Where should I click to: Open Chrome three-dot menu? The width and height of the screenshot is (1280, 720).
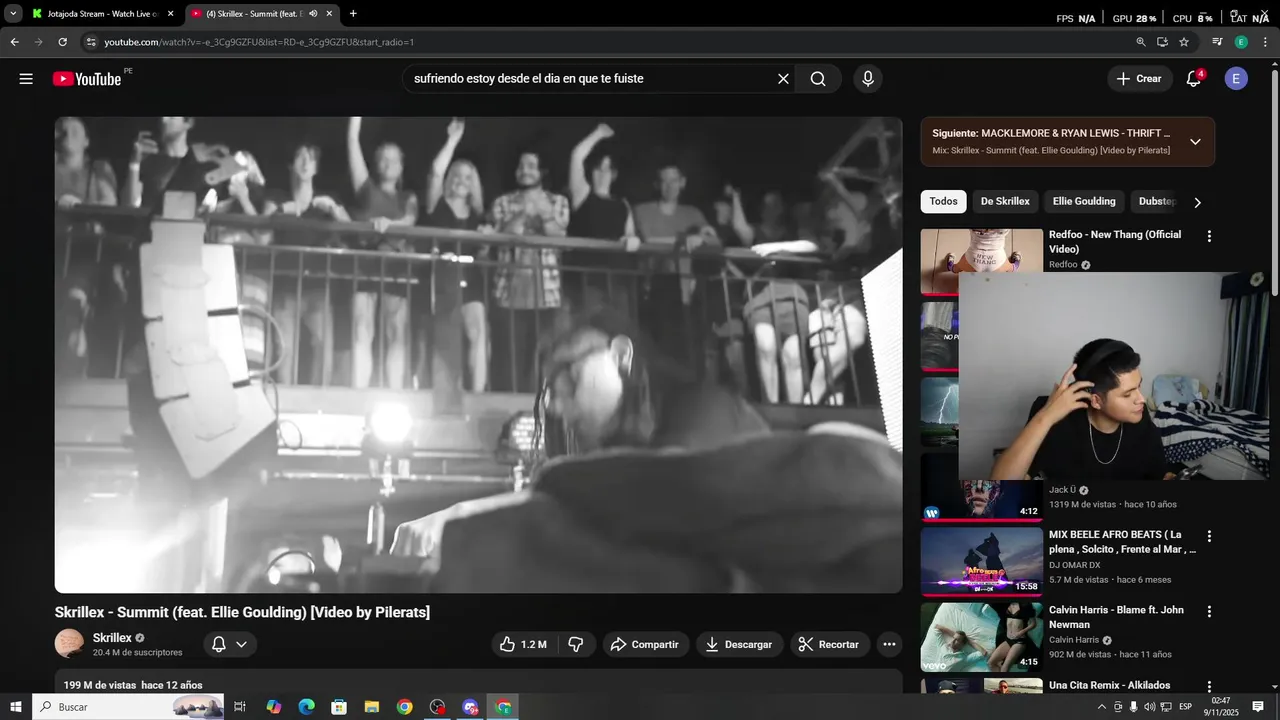(x=1264, y=42)
